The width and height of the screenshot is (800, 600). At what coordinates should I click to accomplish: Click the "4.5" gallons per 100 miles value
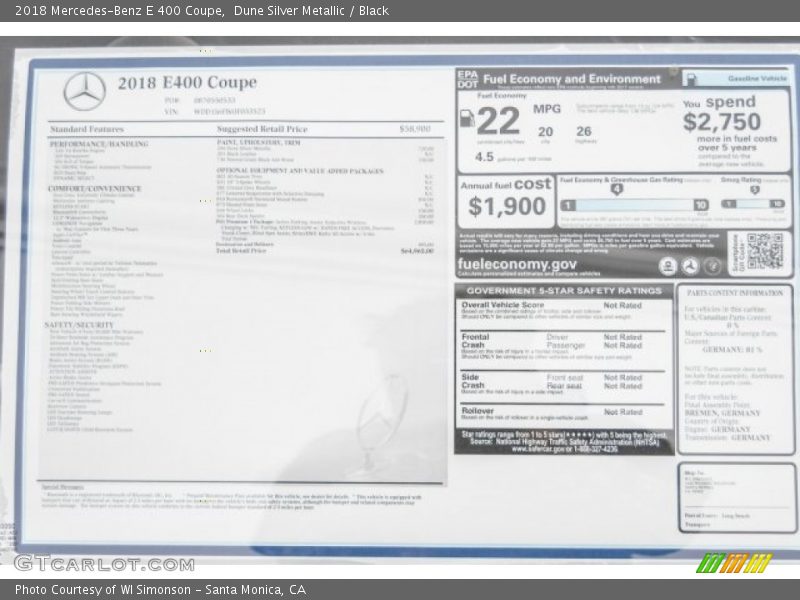[484, 157]
